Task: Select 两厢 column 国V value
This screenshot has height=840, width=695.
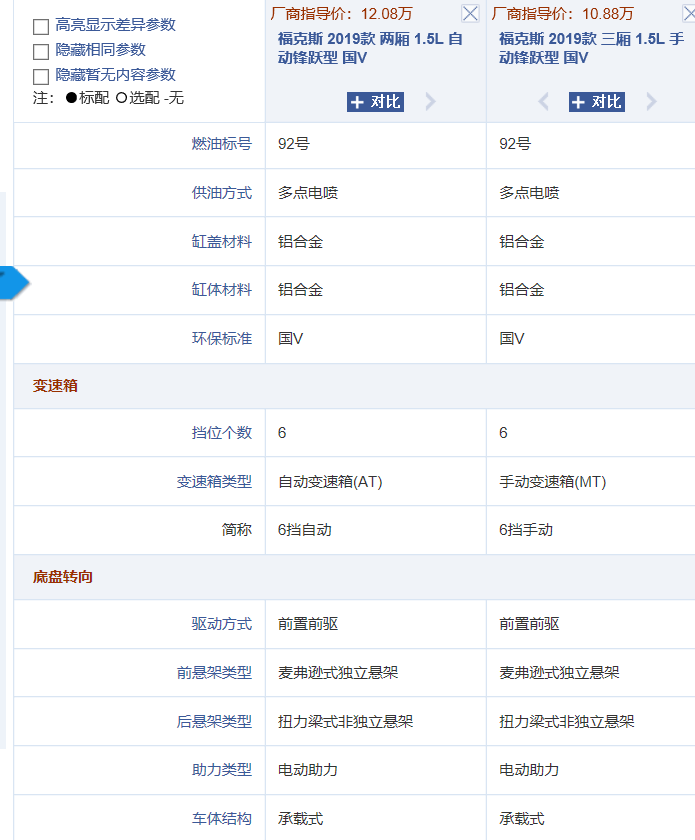Action: (x=290, y=339)
